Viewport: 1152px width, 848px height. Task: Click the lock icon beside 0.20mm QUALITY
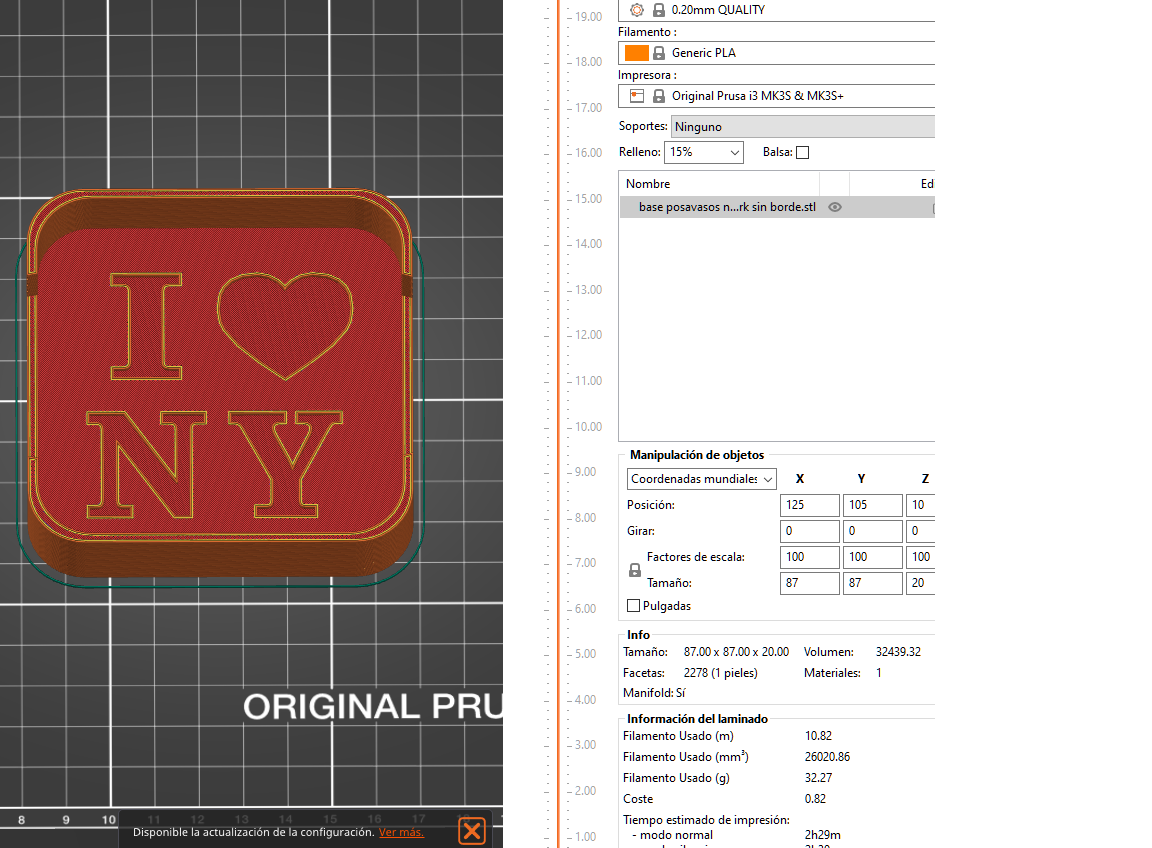(659, 10)
